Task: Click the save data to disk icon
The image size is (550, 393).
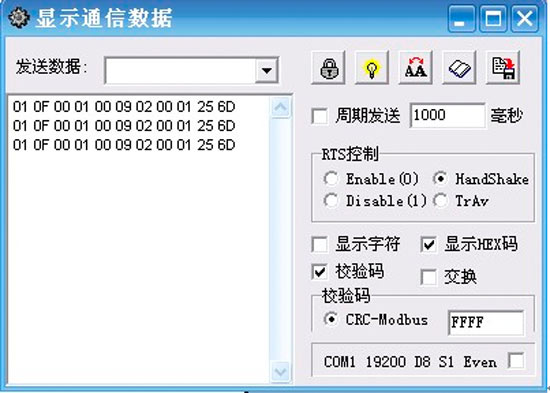Action: tap(503, 68)
